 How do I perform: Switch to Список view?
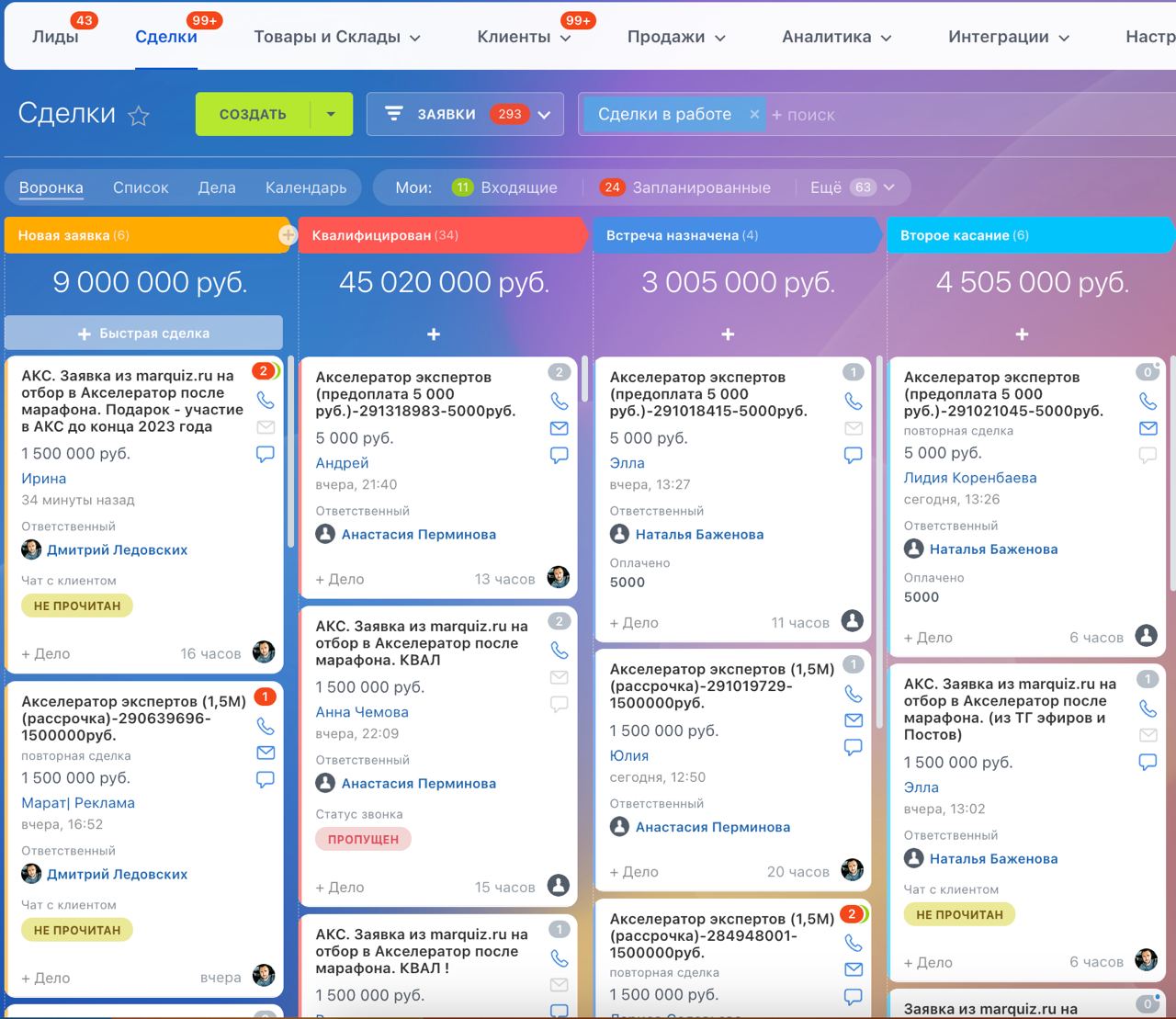[141, 187]
